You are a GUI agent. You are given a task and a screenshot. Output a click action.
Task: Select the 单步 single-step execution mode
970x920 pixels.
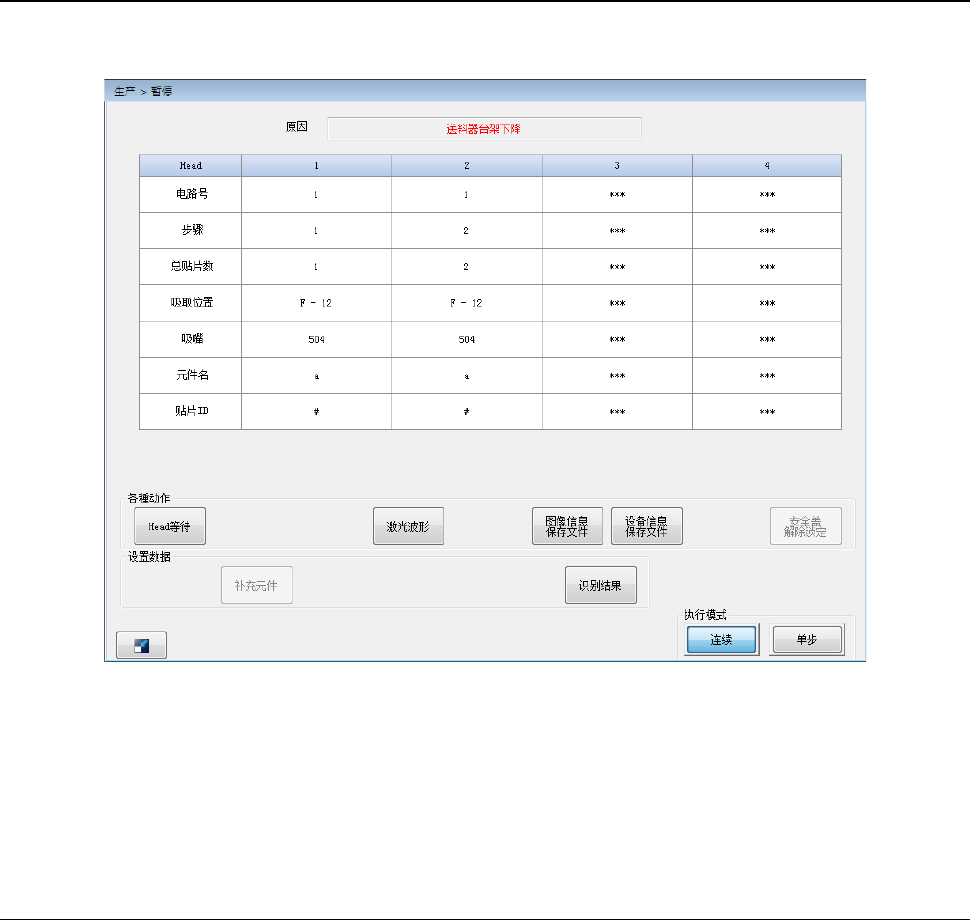coord(807,640)
